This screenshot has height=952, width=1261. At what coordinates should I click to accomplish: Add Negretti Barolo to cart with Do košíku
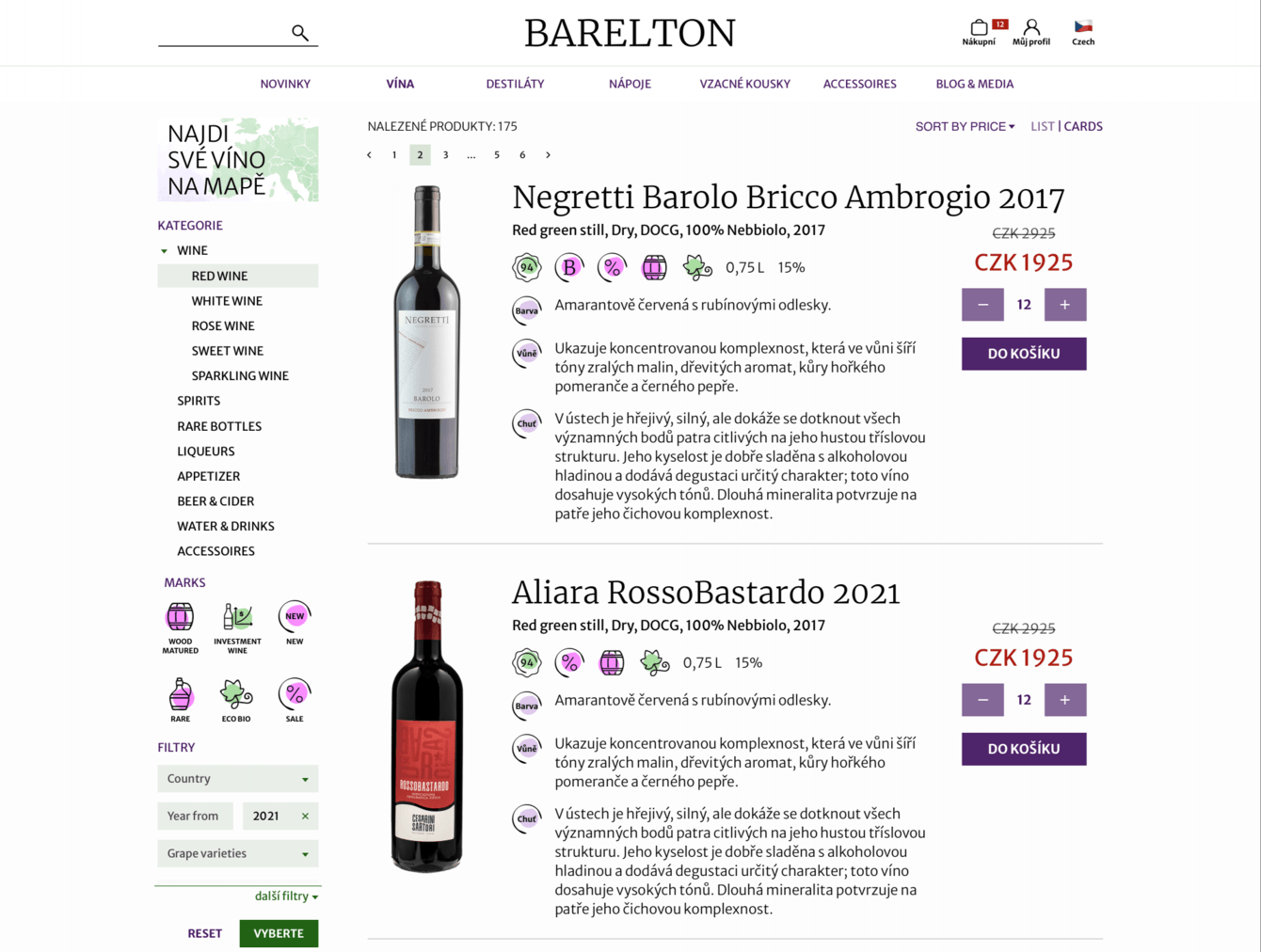pyautogui.click(x=1024, y=354)
